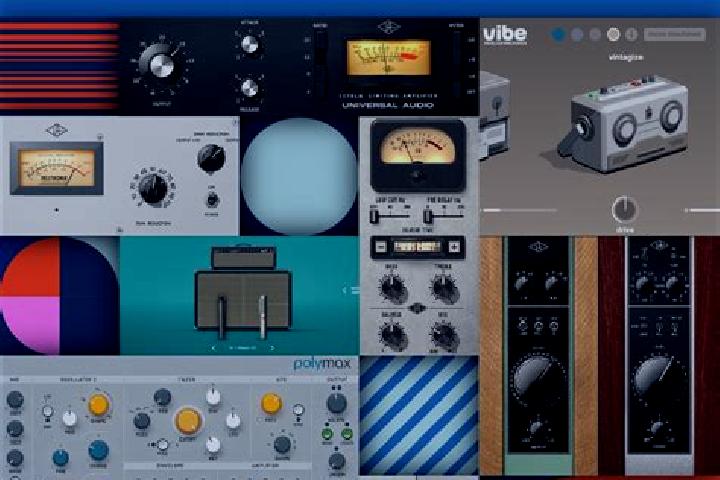The image size is (720, 480).
Task: Select the bright blue circle in the vibe header
Action: coord(558,34)
